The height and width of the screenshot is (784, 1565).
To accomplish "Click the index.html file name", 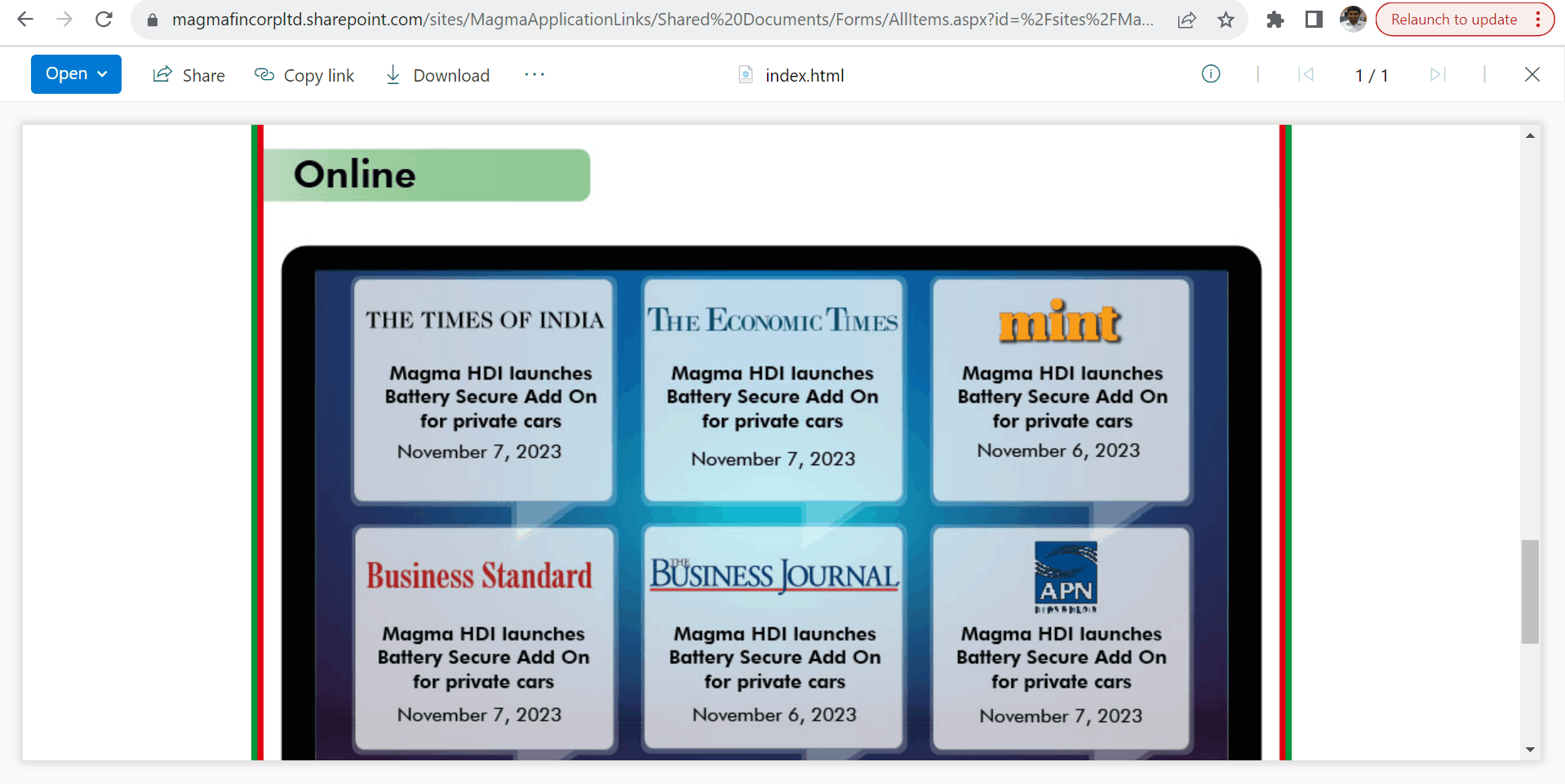I will [805, 75].
